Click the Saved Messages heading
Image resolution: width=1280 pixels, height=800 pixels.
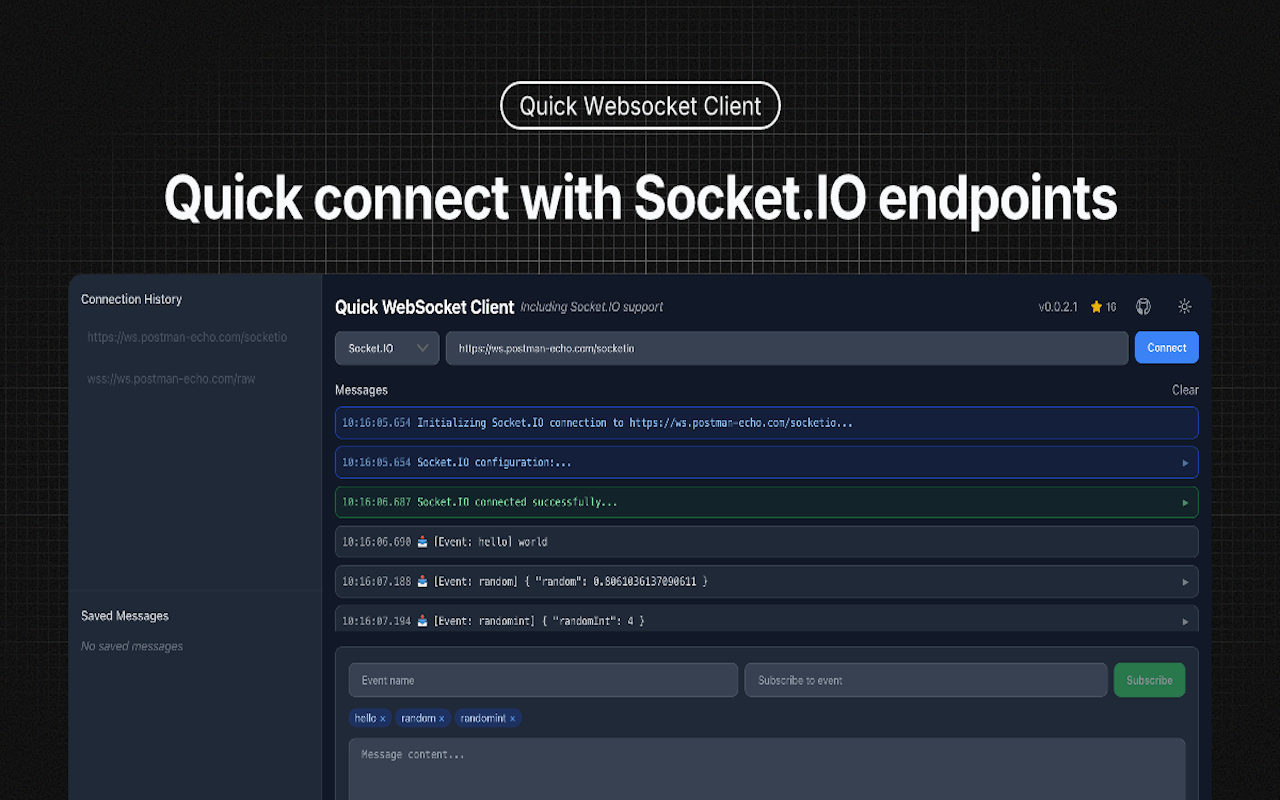coord(125,616)
